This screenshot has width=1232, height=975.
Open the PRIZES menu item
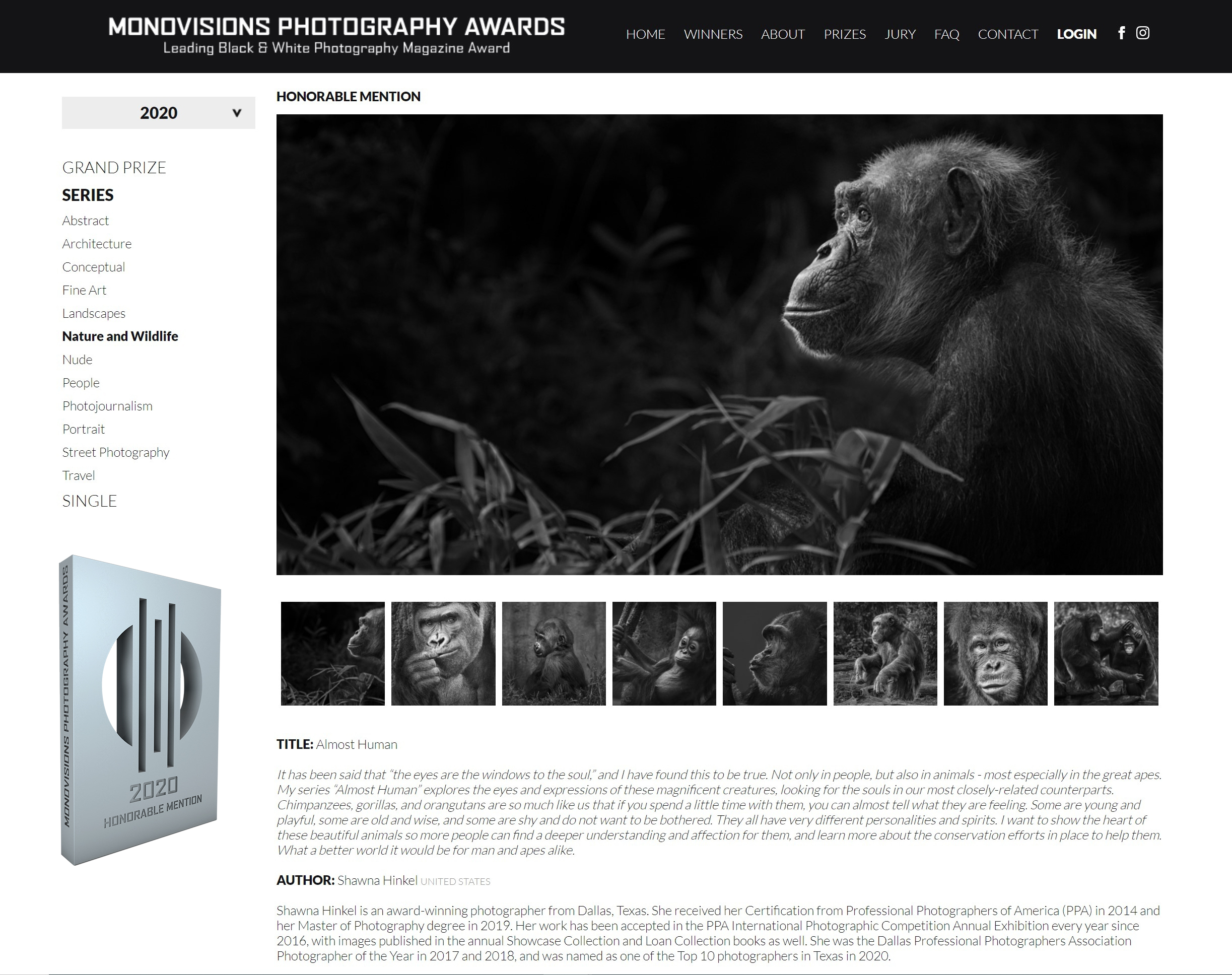tap(844, 34)
